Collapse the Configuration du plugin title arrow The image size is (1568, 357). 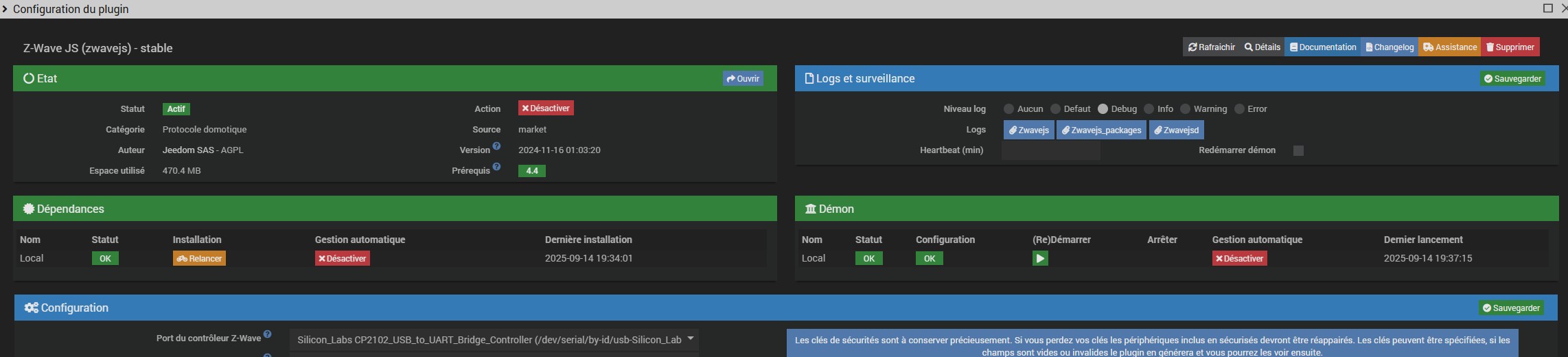(5, 9)
